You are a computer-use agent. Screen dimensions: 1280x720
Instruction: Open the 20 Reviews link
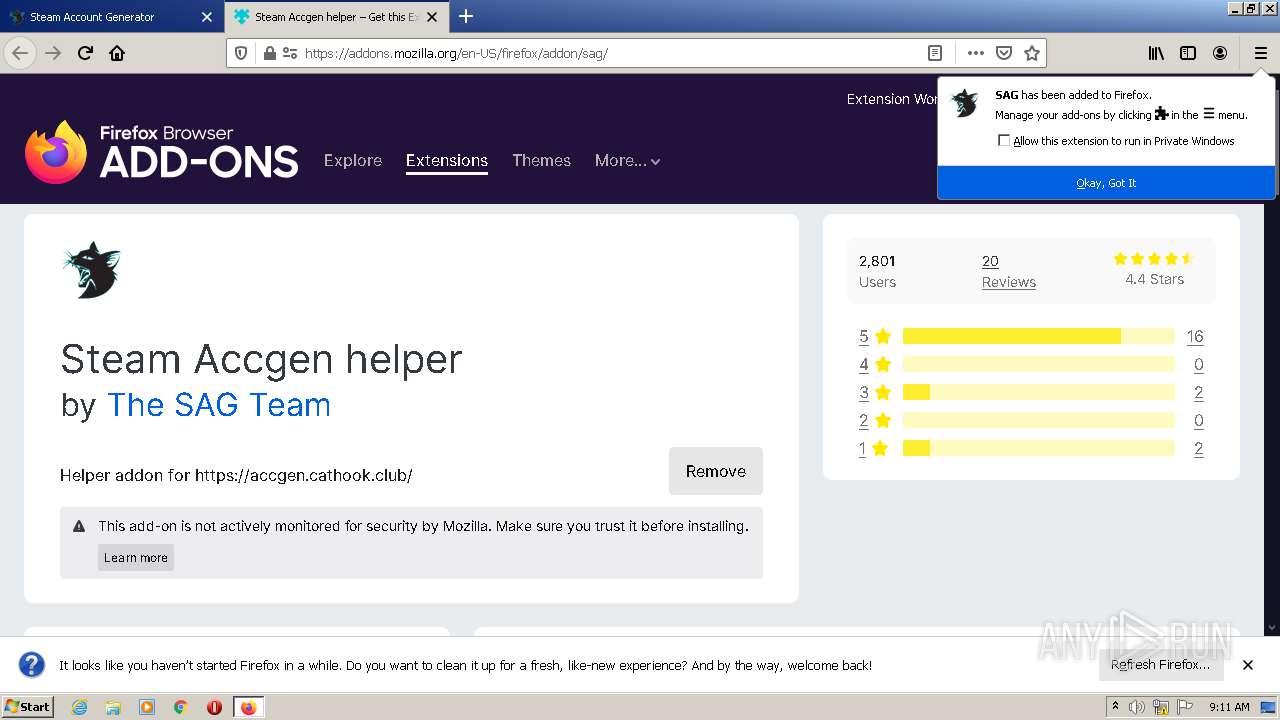(1008, 271)
